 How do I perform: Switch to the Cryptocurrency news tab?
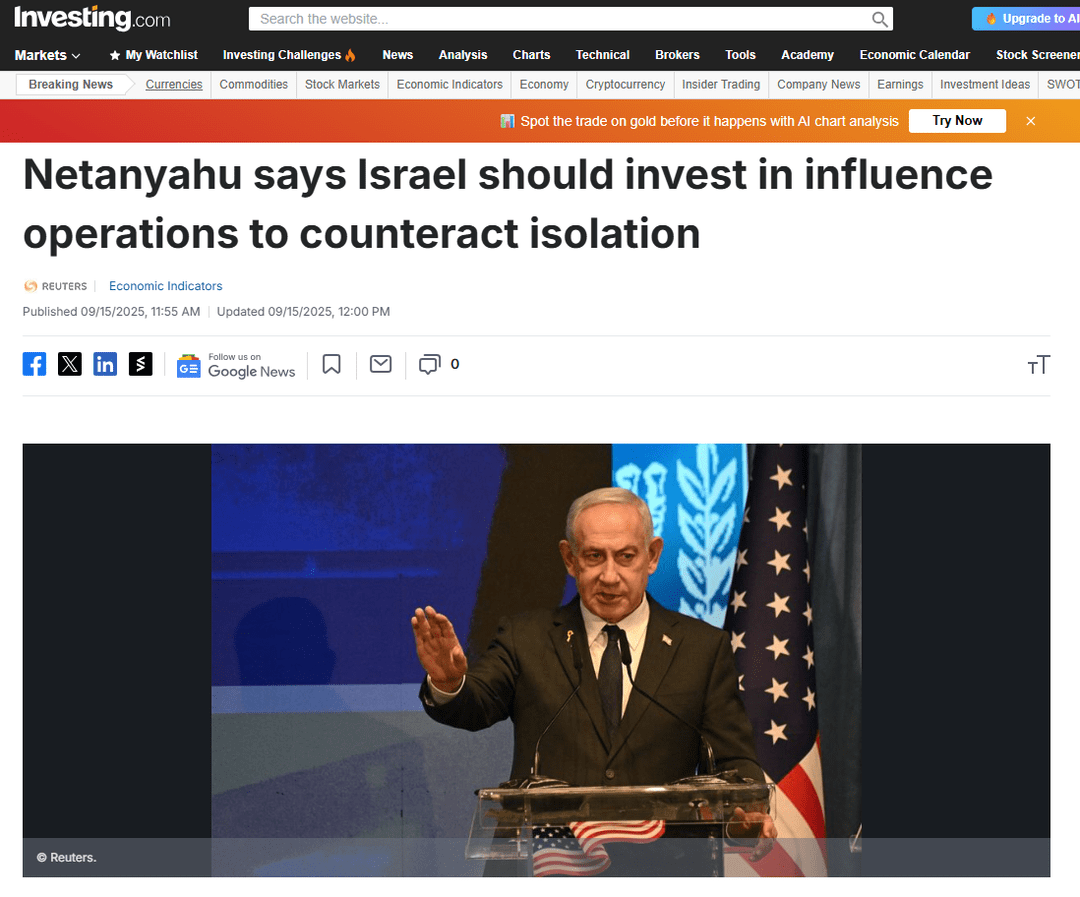[625, 85]
